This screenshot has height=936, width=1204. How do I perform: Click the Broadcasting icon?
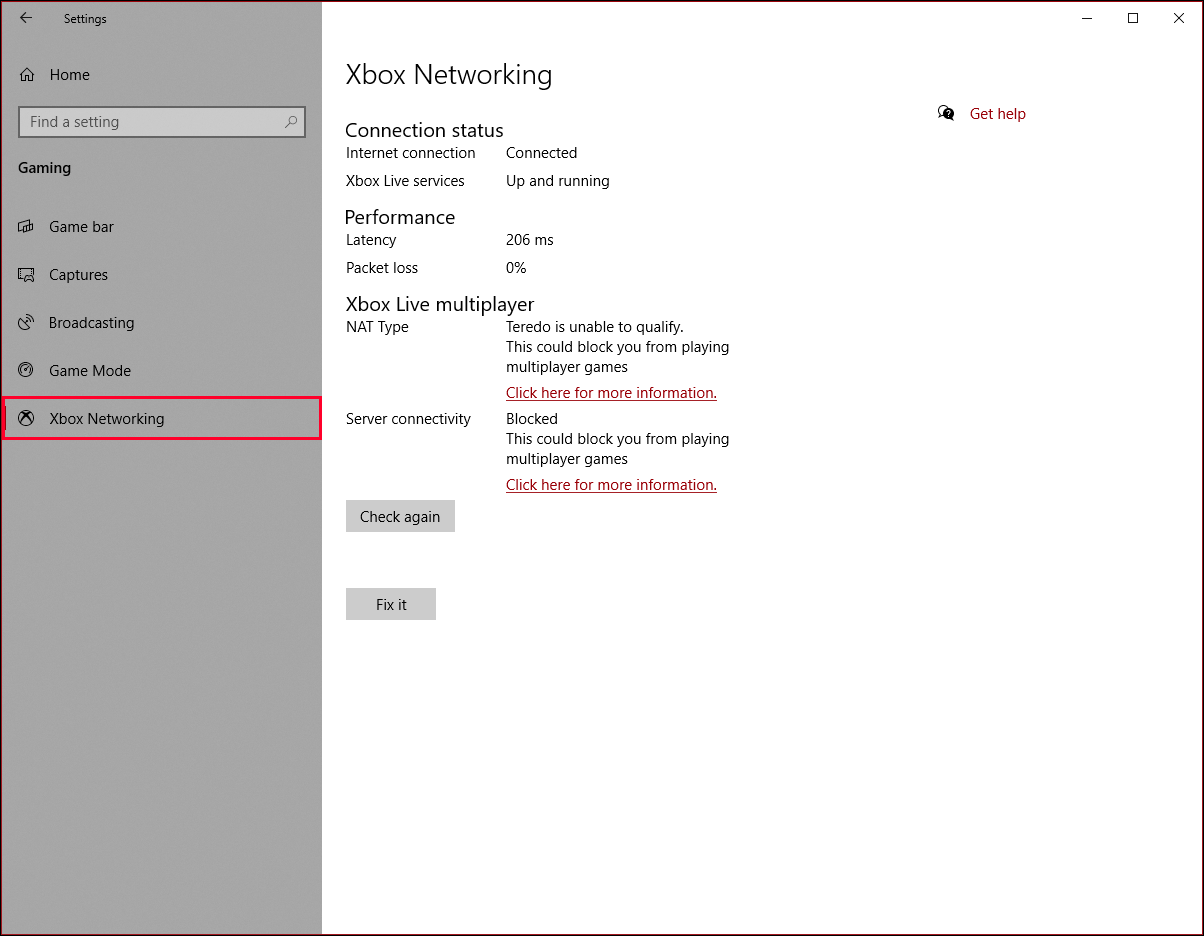point(27,323)
